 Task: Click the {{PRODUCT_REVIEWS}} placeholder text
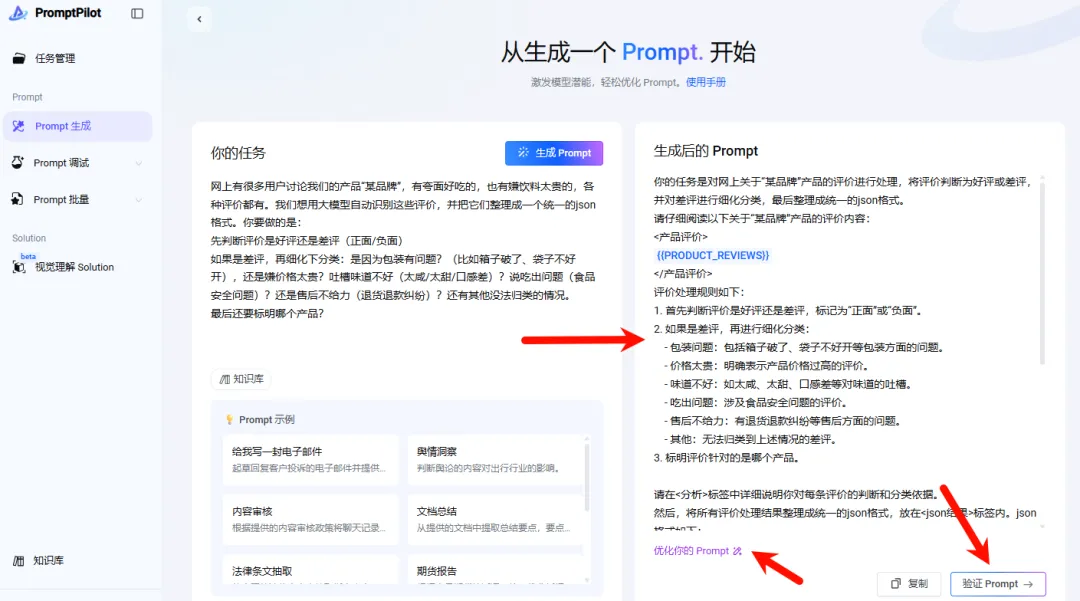(711, 255)
